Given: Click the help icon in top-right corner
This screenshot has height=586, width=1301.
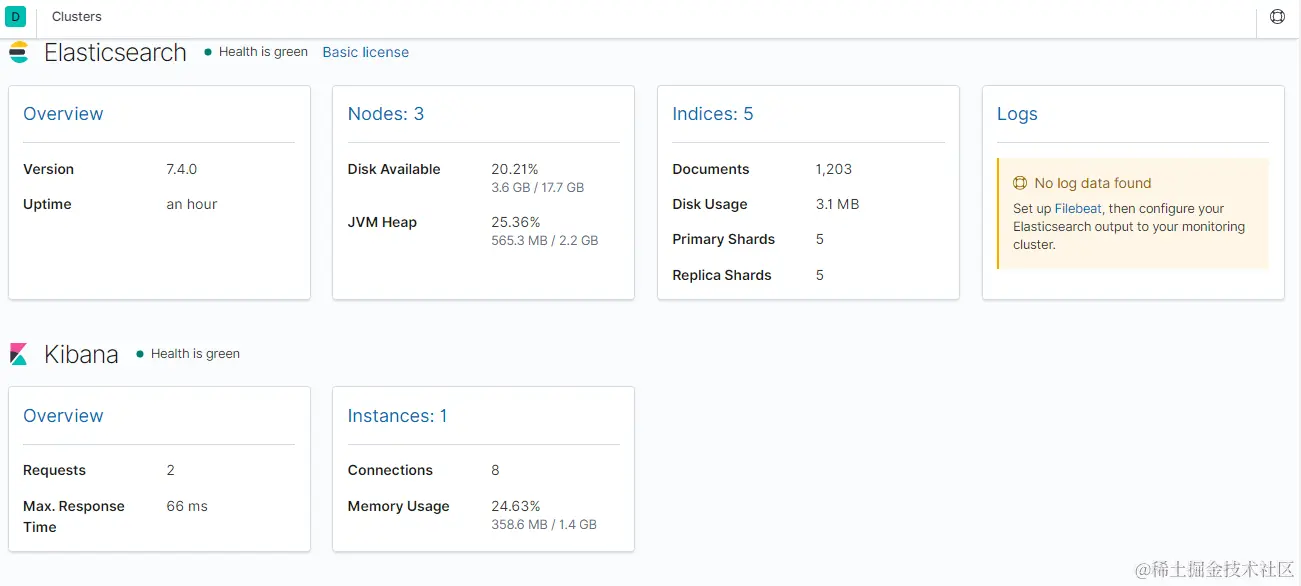Looking at the screenshot, I should tap(1277, 17).
